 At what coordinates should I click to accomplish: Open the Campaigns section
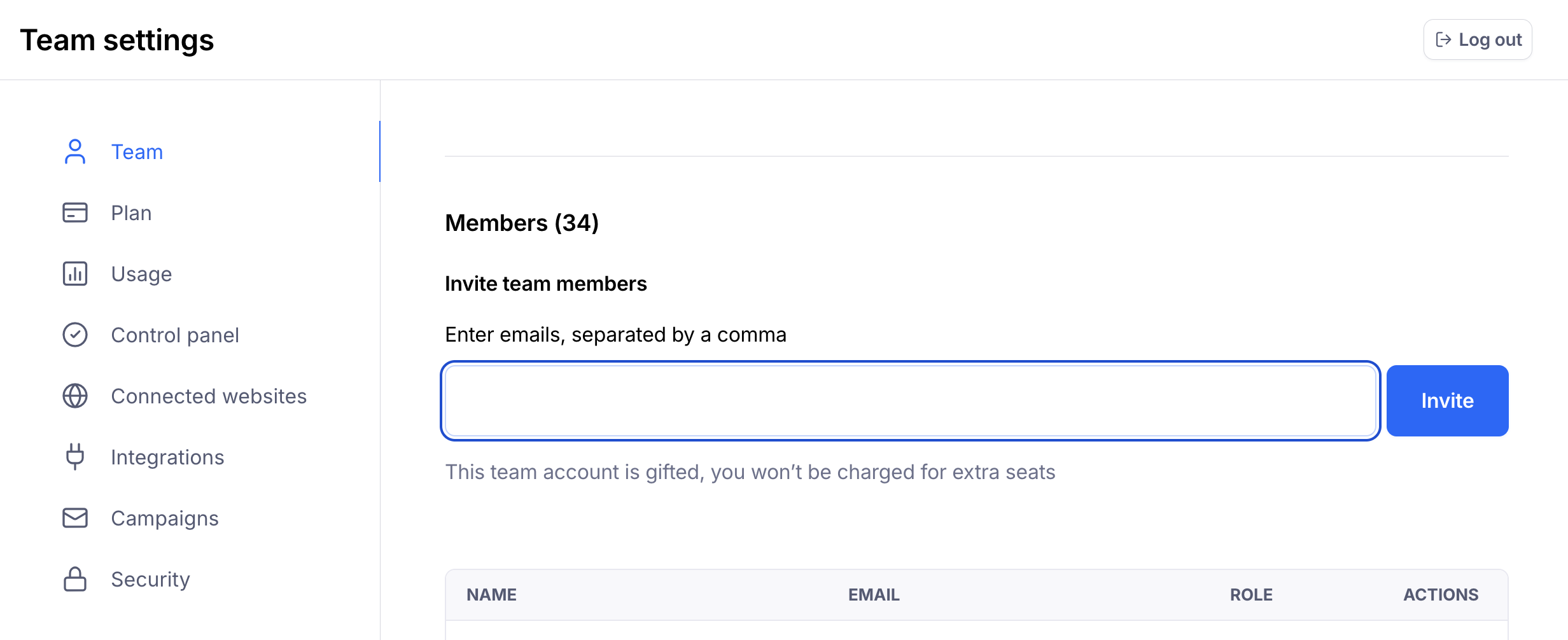[x=165, y=518]
